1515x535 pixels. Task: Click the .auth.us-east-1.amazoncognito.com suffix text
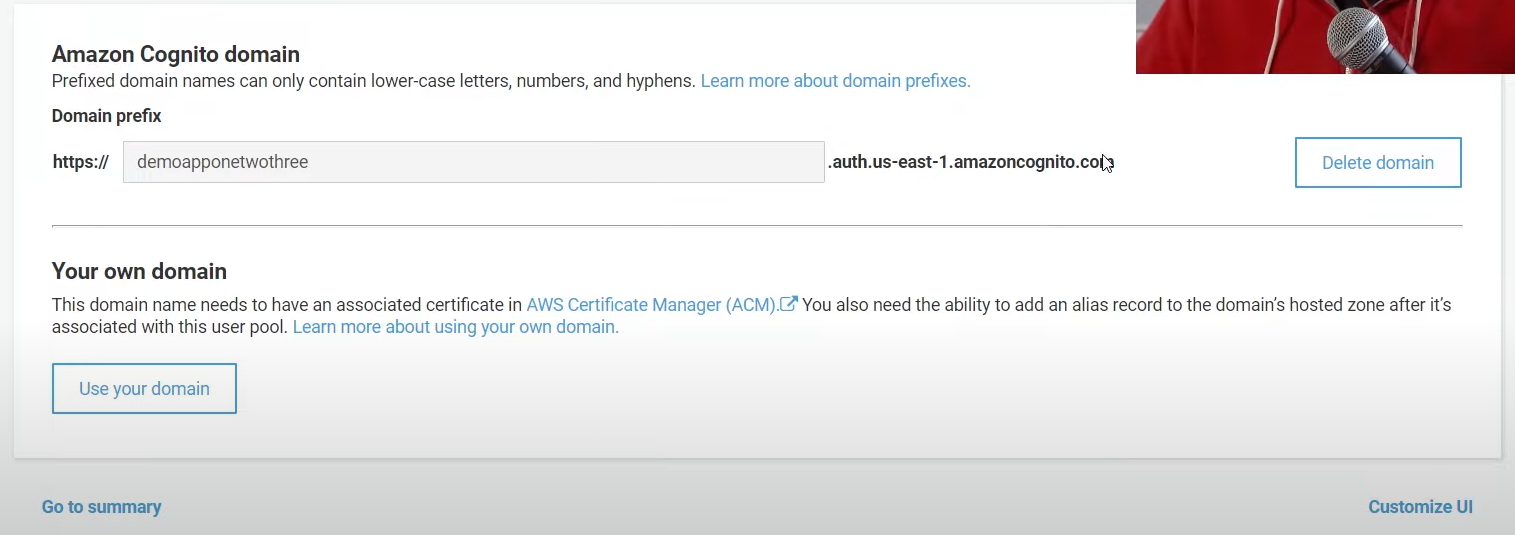click(x=971, y=162)
